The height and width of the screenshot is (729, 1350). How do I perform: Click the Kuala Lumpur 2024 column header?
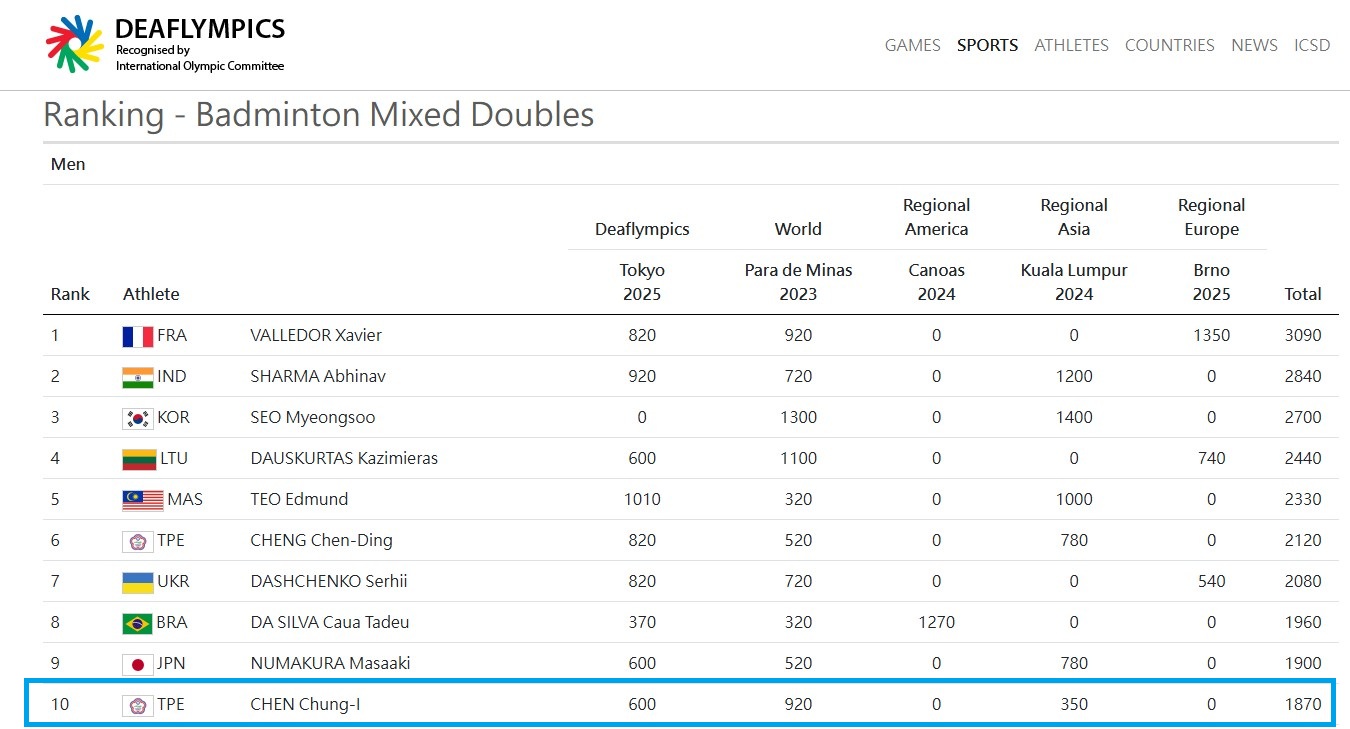[x=1074, y=282]
